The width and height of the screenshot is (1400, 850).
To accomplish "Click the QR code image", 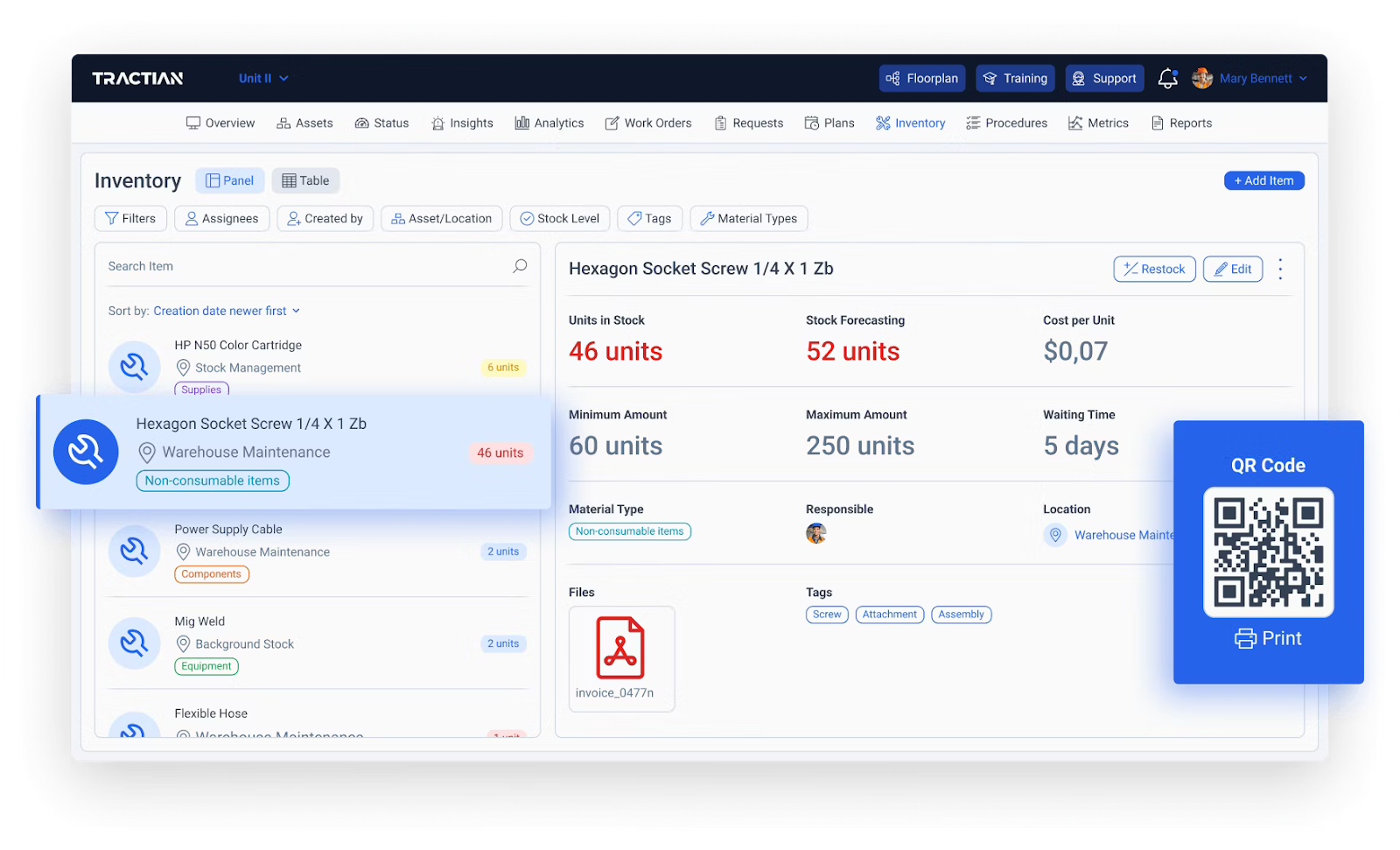I will pyautogui.click(x=1268, y=552).
